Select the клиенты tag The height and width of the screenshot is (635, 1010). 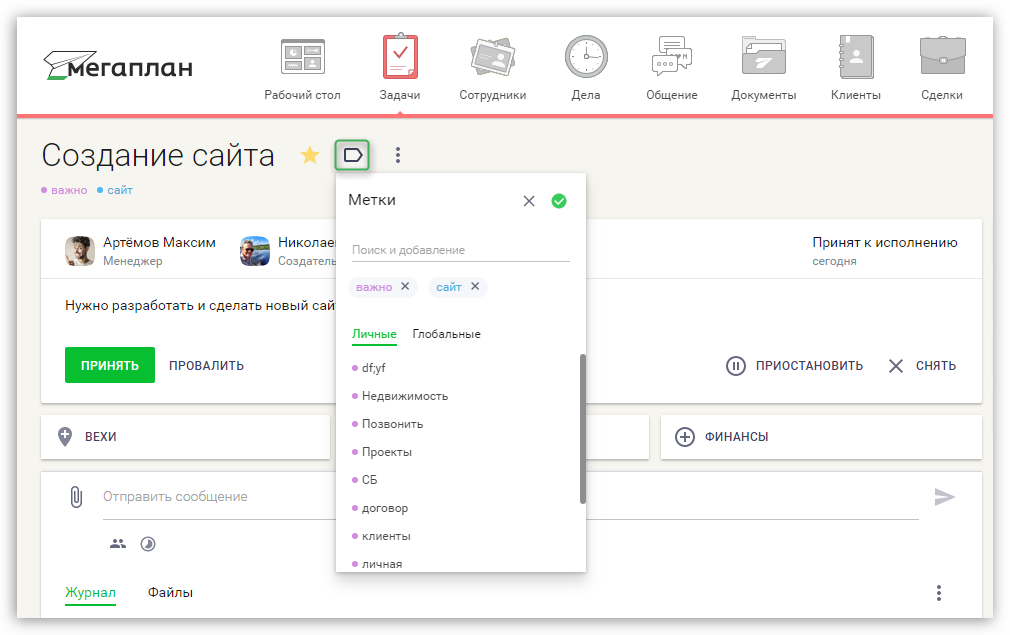pyautogui.click(x=381, y=536)
